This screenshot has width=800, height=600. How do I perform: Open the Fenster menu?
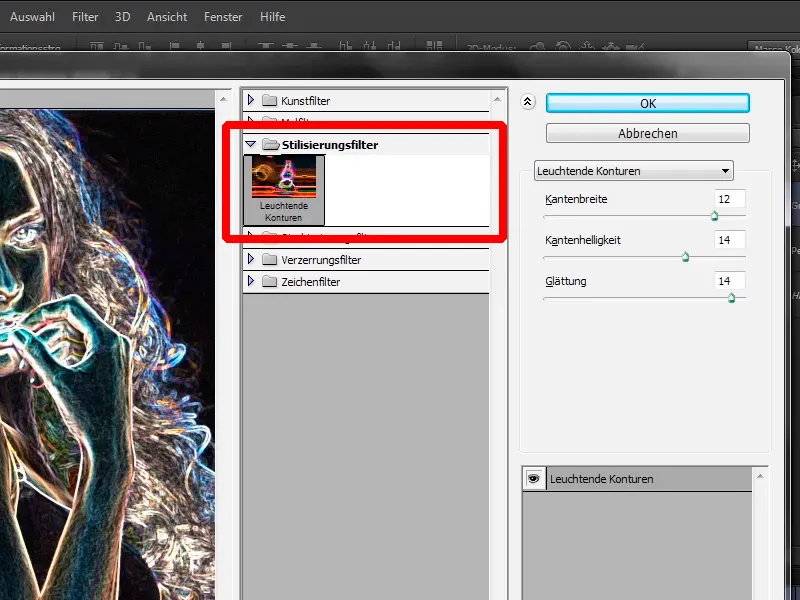click(x=223, y=17)
